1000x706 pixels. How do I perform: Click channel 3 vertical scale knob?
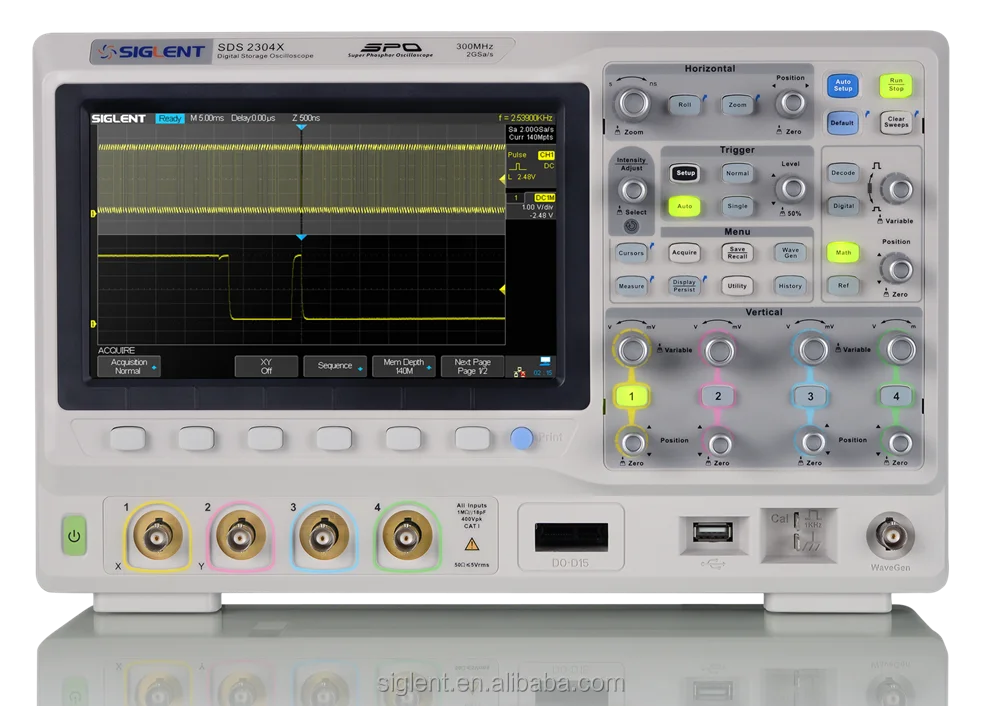pyautogui.click(x=812, y=349)
